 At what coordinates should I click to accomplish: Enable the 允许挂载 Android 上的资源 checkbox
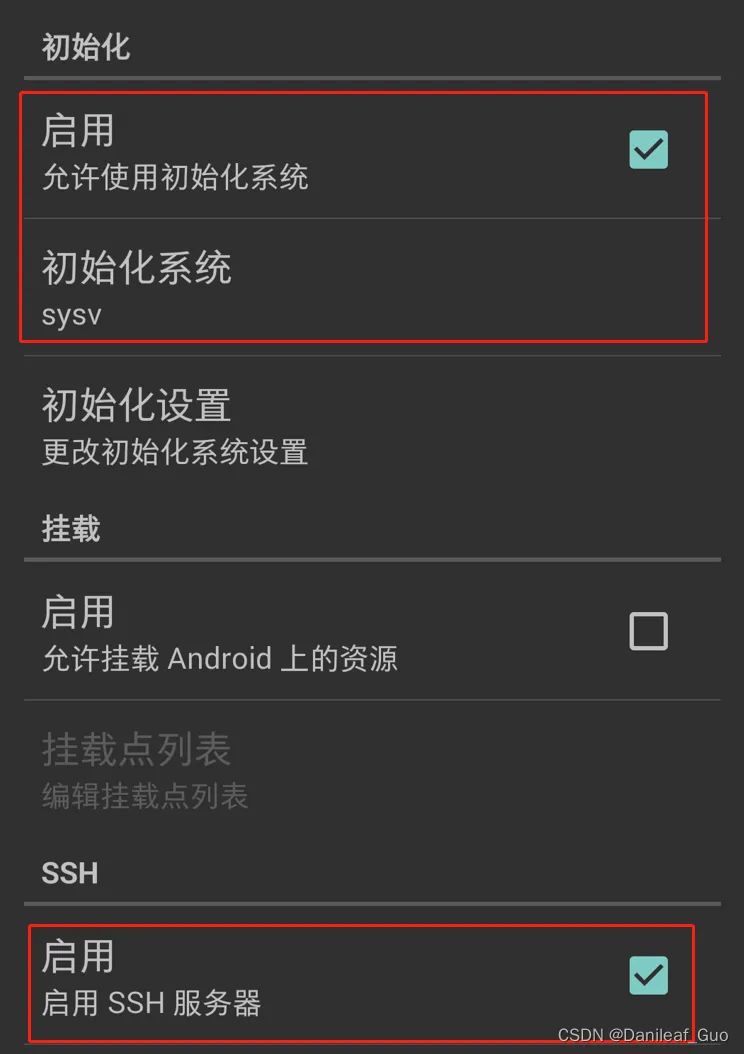tap(649, 631)
